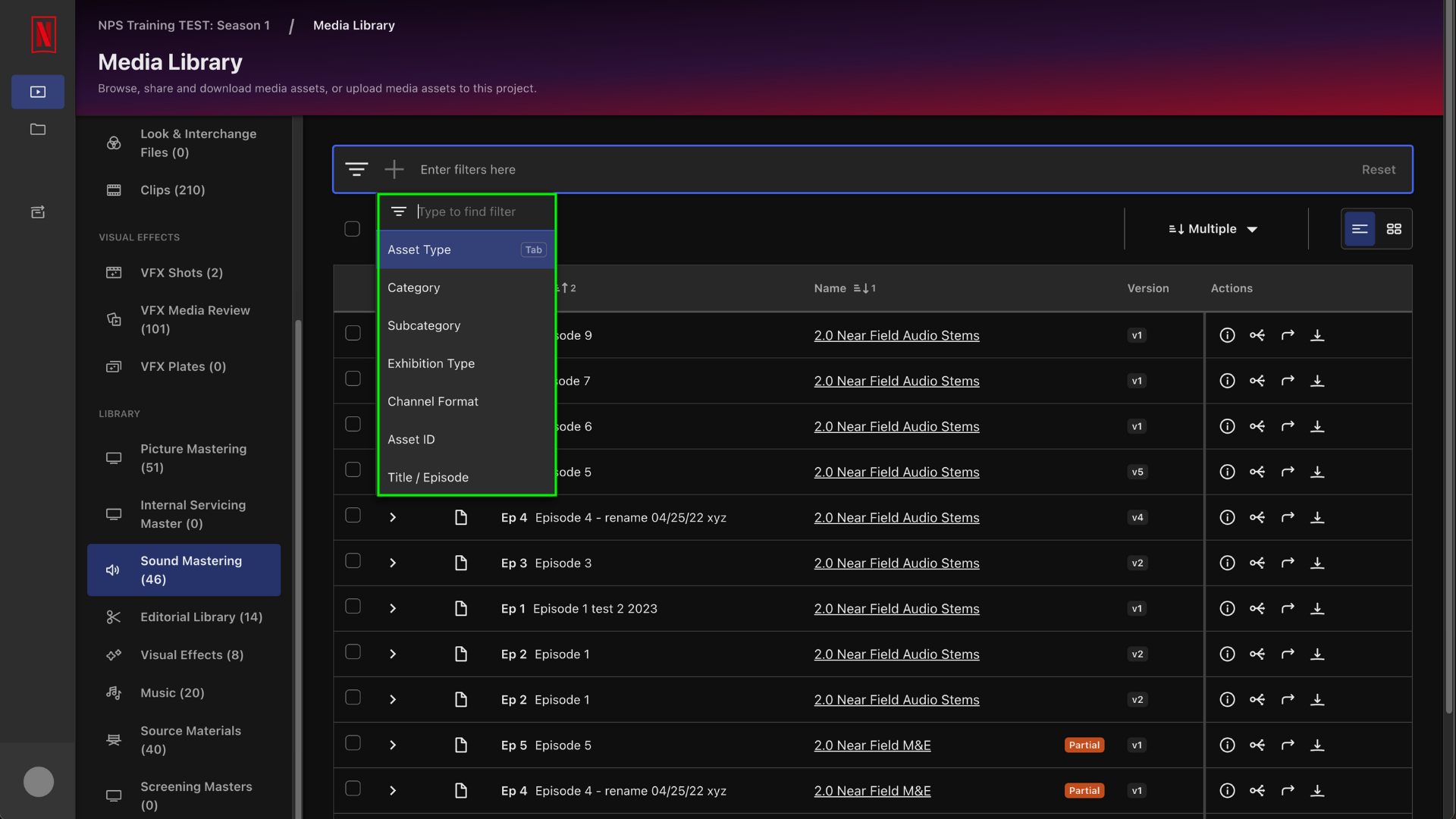Image resolution: width=1456 pixels, height=819 pixels.
Task: Click the grid view icon
Action: pyautogui.click(x=1394, y=228)
